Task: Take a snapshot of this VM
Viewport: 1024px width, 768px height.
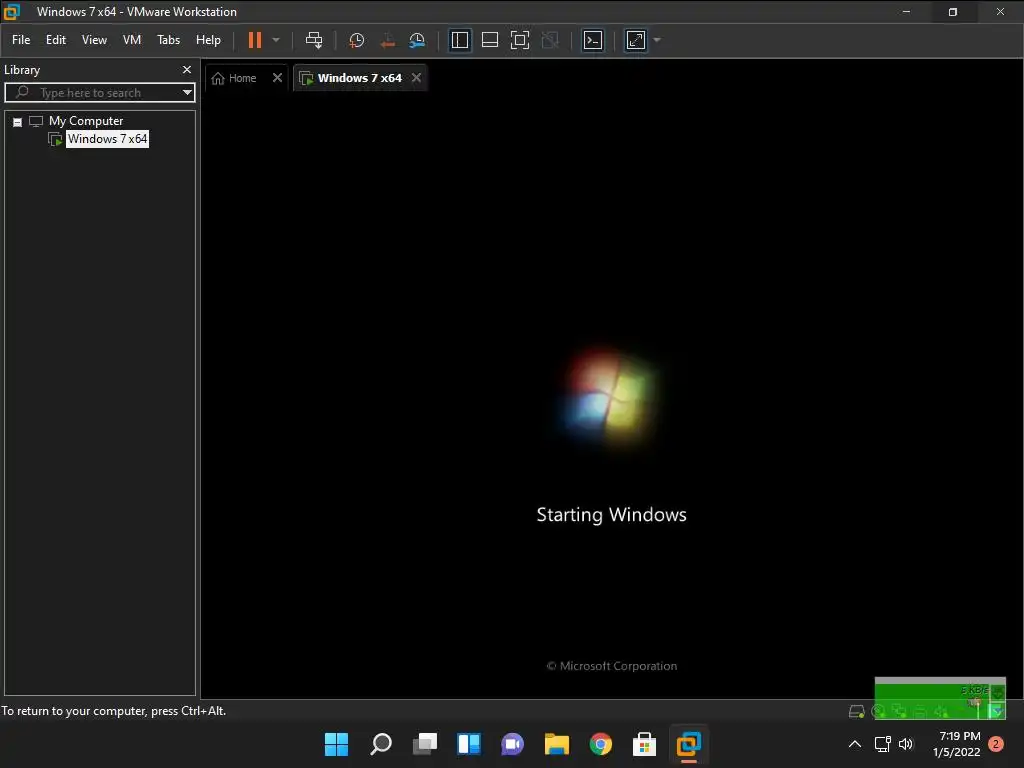Action: [x=357, y=40]
